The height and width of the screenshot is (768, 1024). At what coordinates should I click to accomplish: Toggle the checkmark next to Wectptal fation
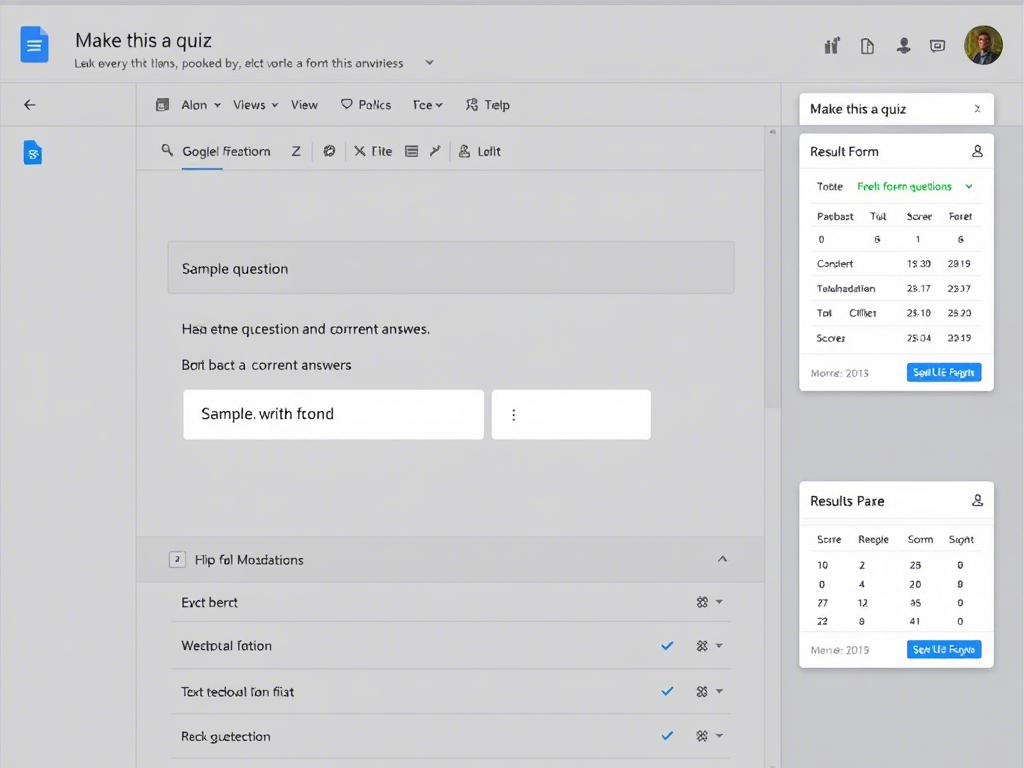tap(667, 646)
